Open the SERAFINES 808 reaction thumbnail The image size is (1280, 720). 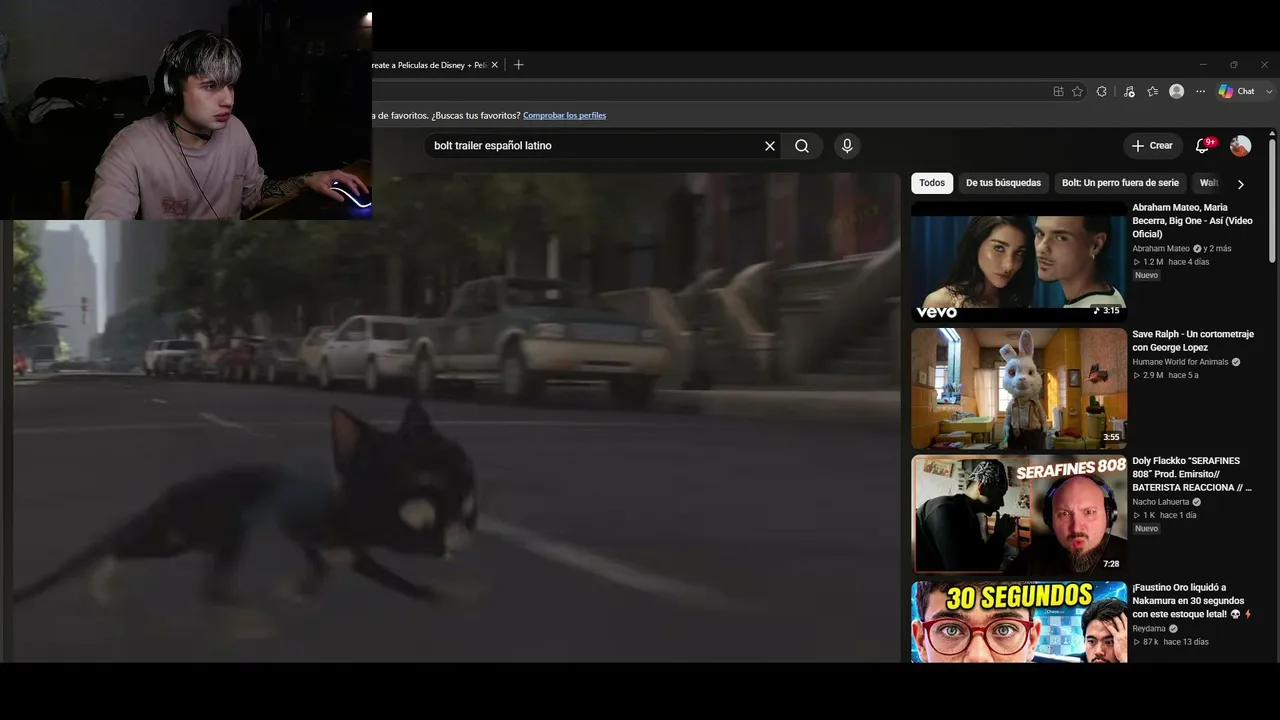(1018, 515)
